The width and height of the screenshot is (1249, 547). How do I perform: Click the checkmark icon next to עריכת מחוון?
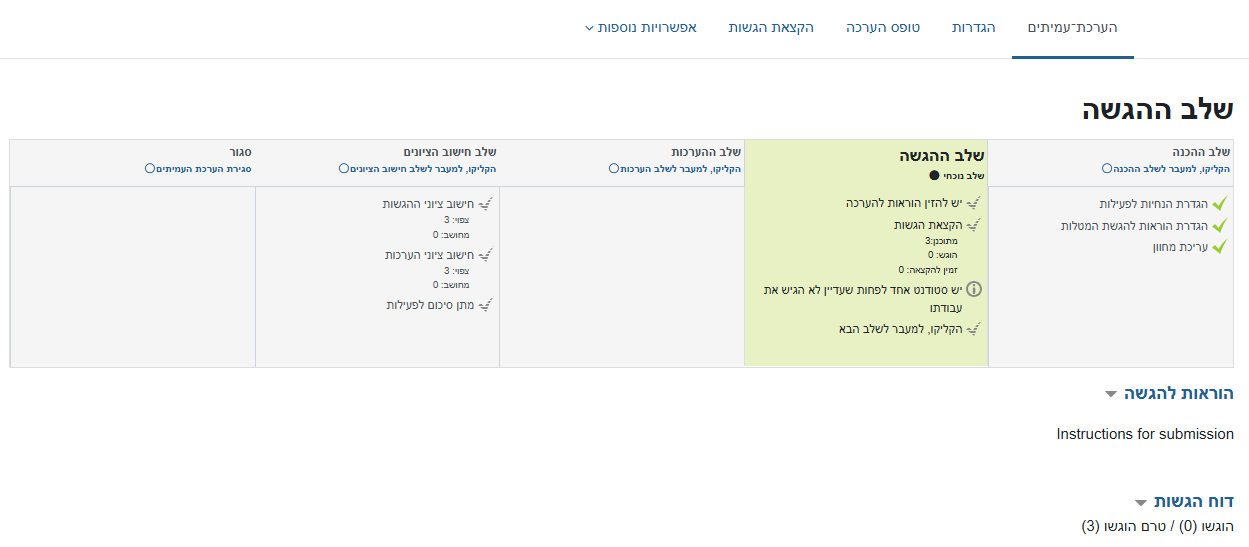click(x=1218, y=247)
